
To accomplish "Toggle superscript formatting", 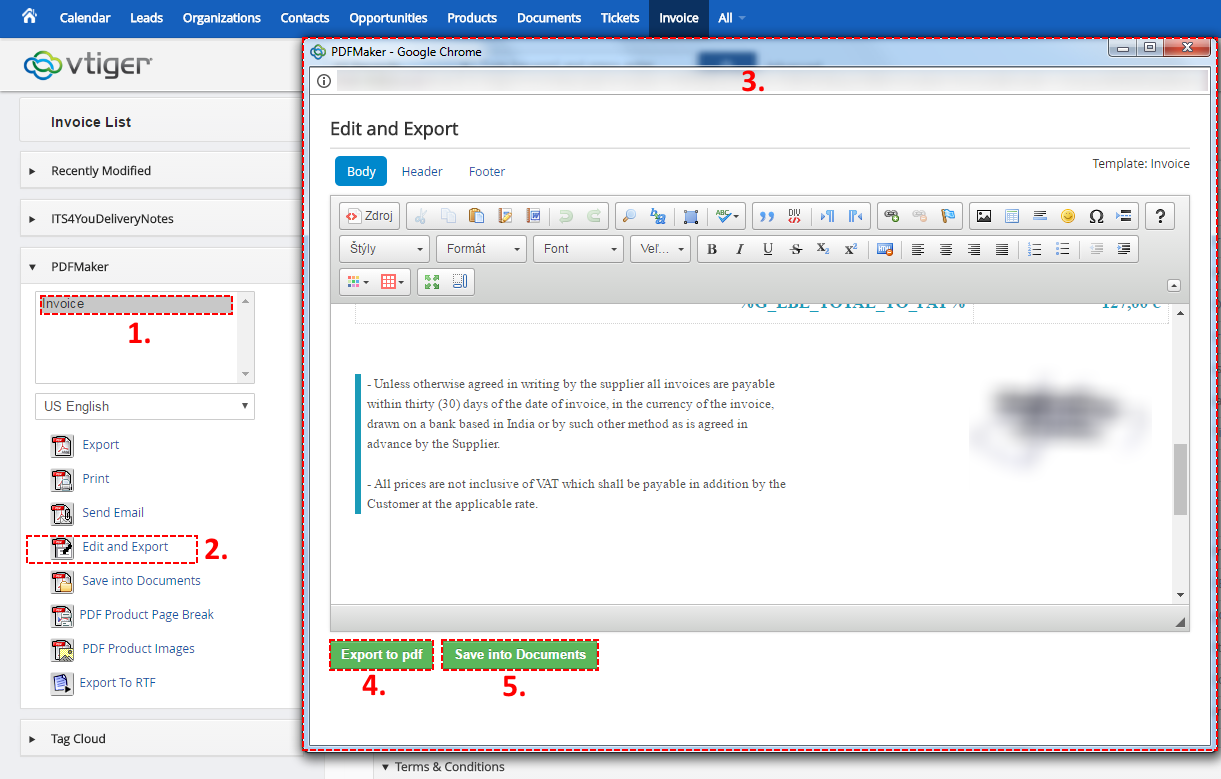I will [x=851, y=249].
